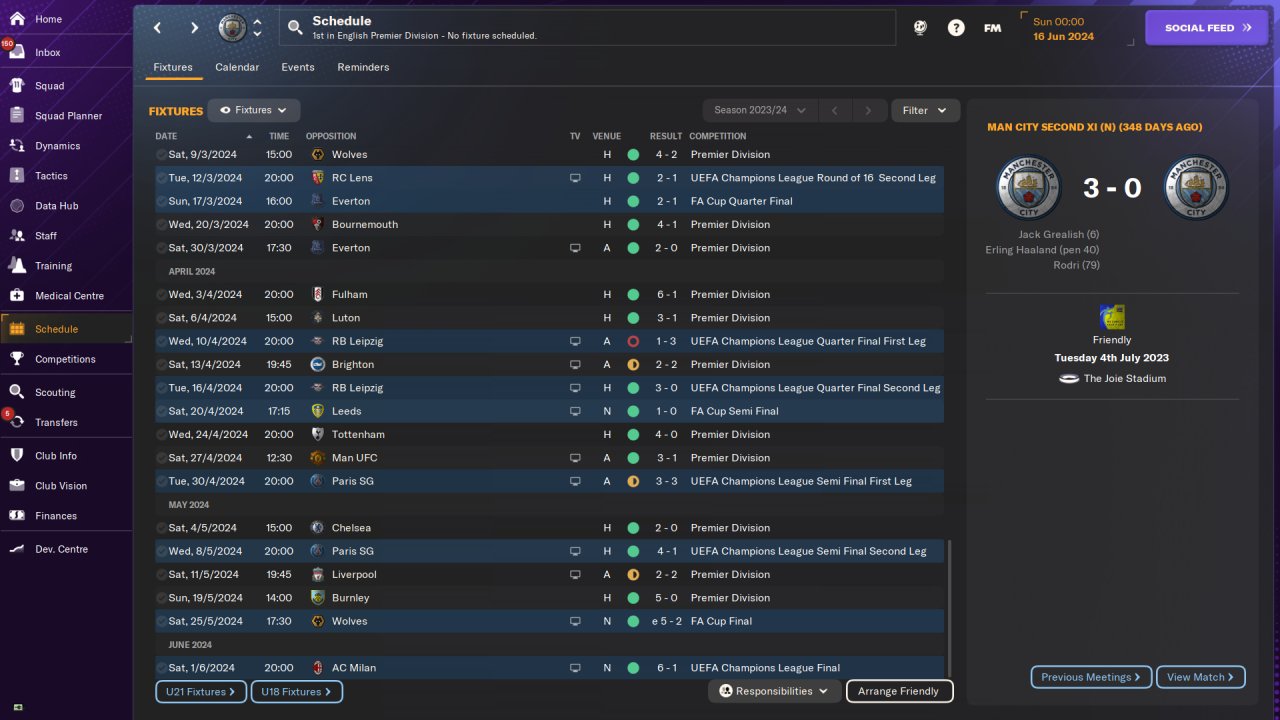Click the Arrange Friendly button
1280x720 pixels.
tap(899, 691)
